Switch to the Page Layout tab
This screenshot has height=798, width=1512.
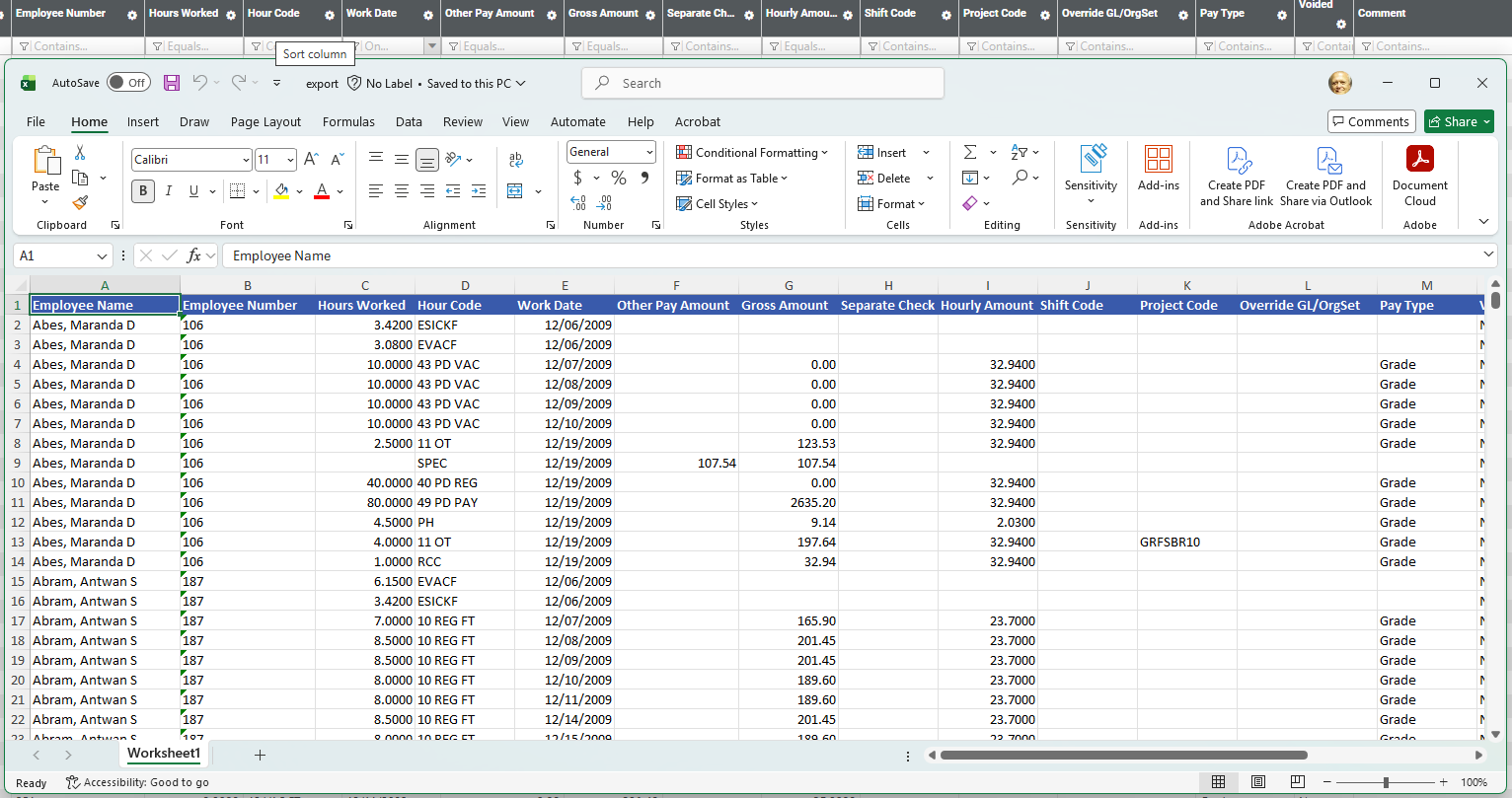point(265,122)
